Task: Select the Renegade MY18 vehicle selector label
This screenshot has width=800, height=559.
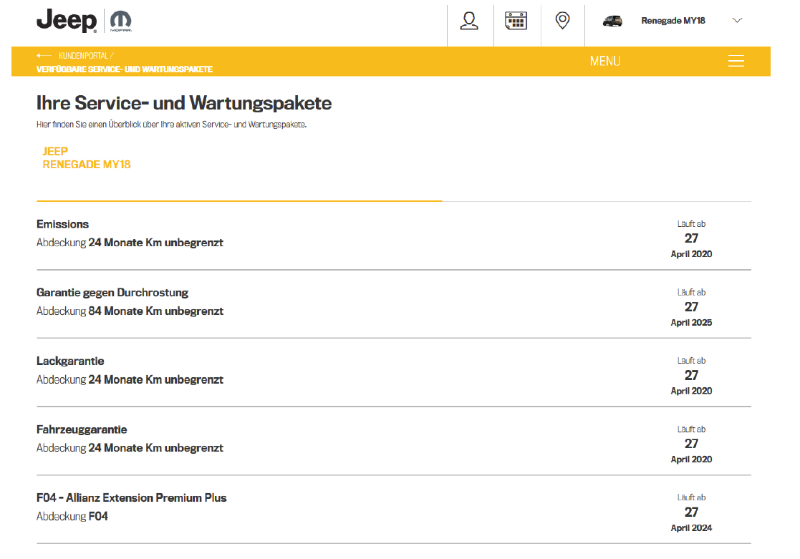Action: pos(673,21)
